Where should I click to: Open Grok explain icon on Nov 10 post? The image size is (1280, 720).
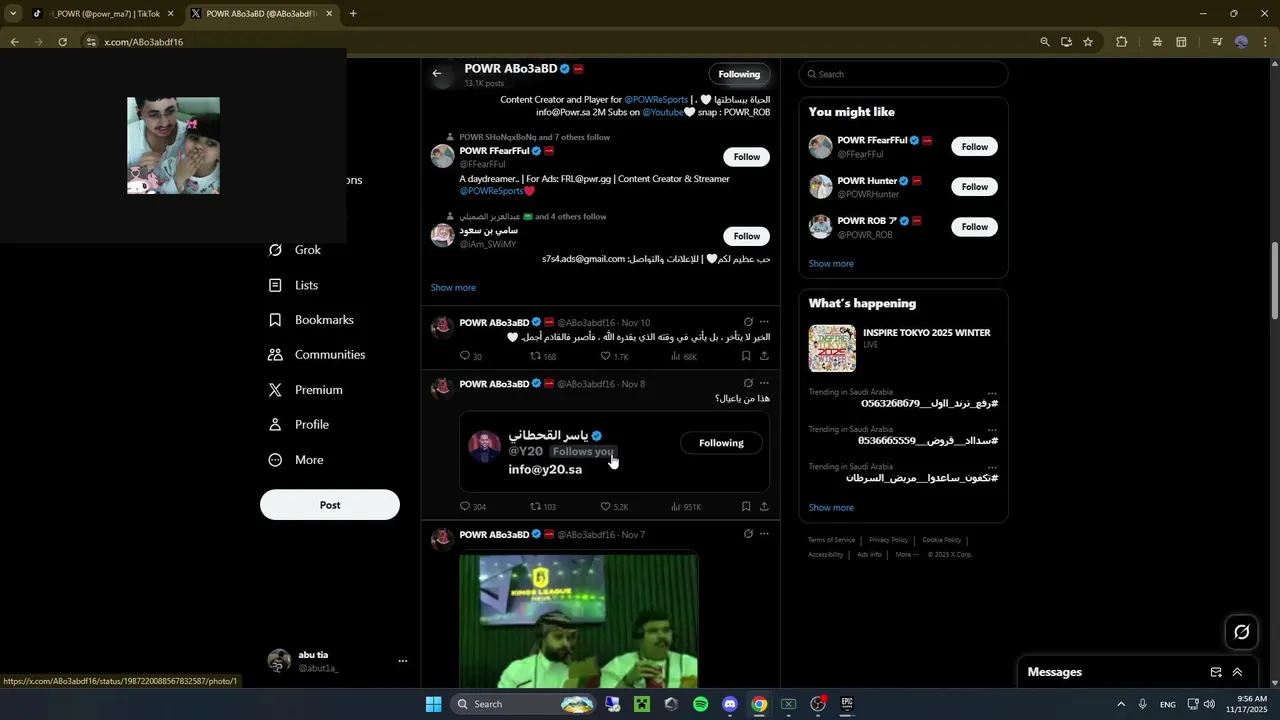(747, 322)
